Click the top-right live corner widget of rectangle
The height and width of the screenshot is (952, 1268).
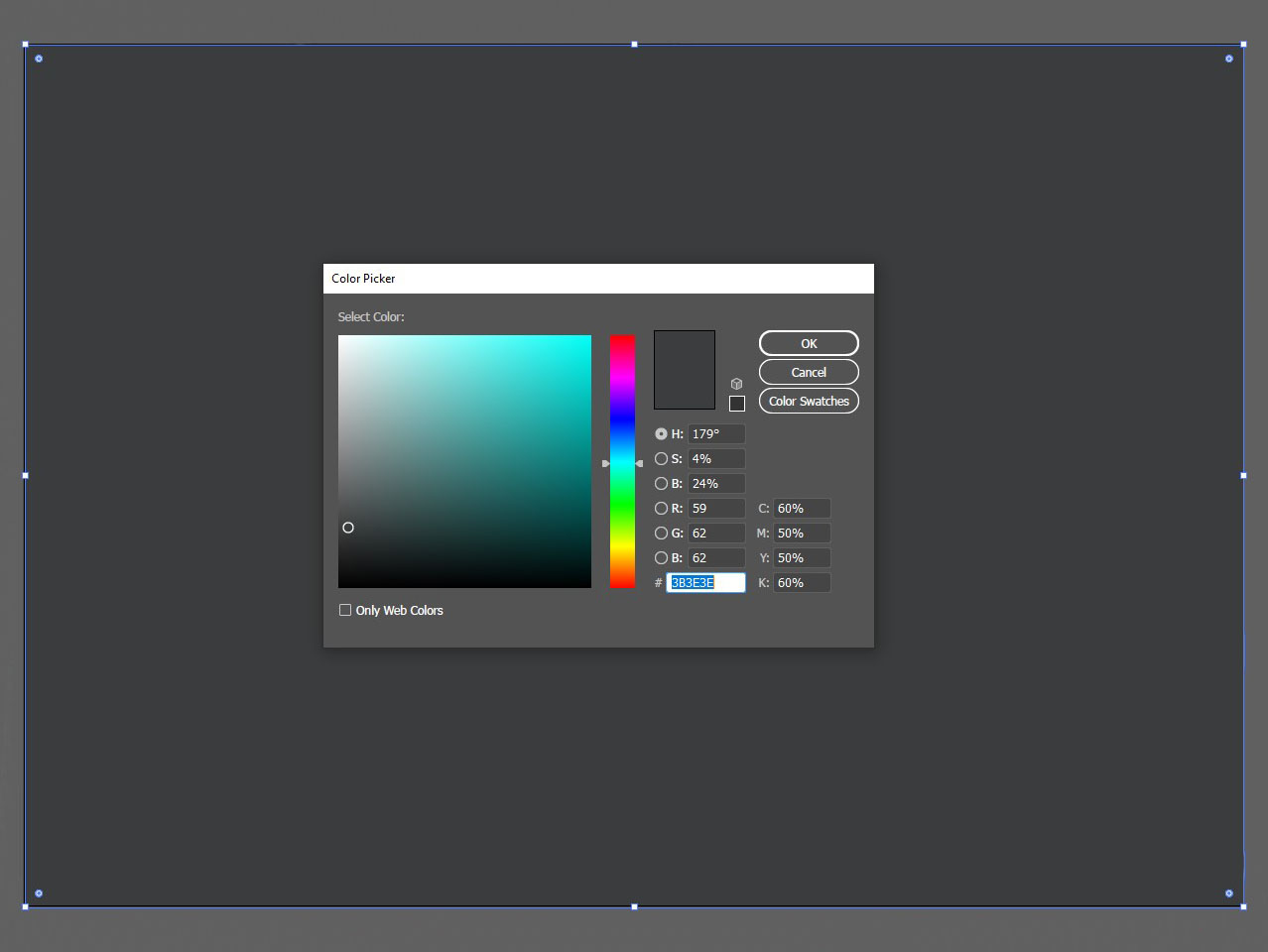click(x=1229, y=59)
